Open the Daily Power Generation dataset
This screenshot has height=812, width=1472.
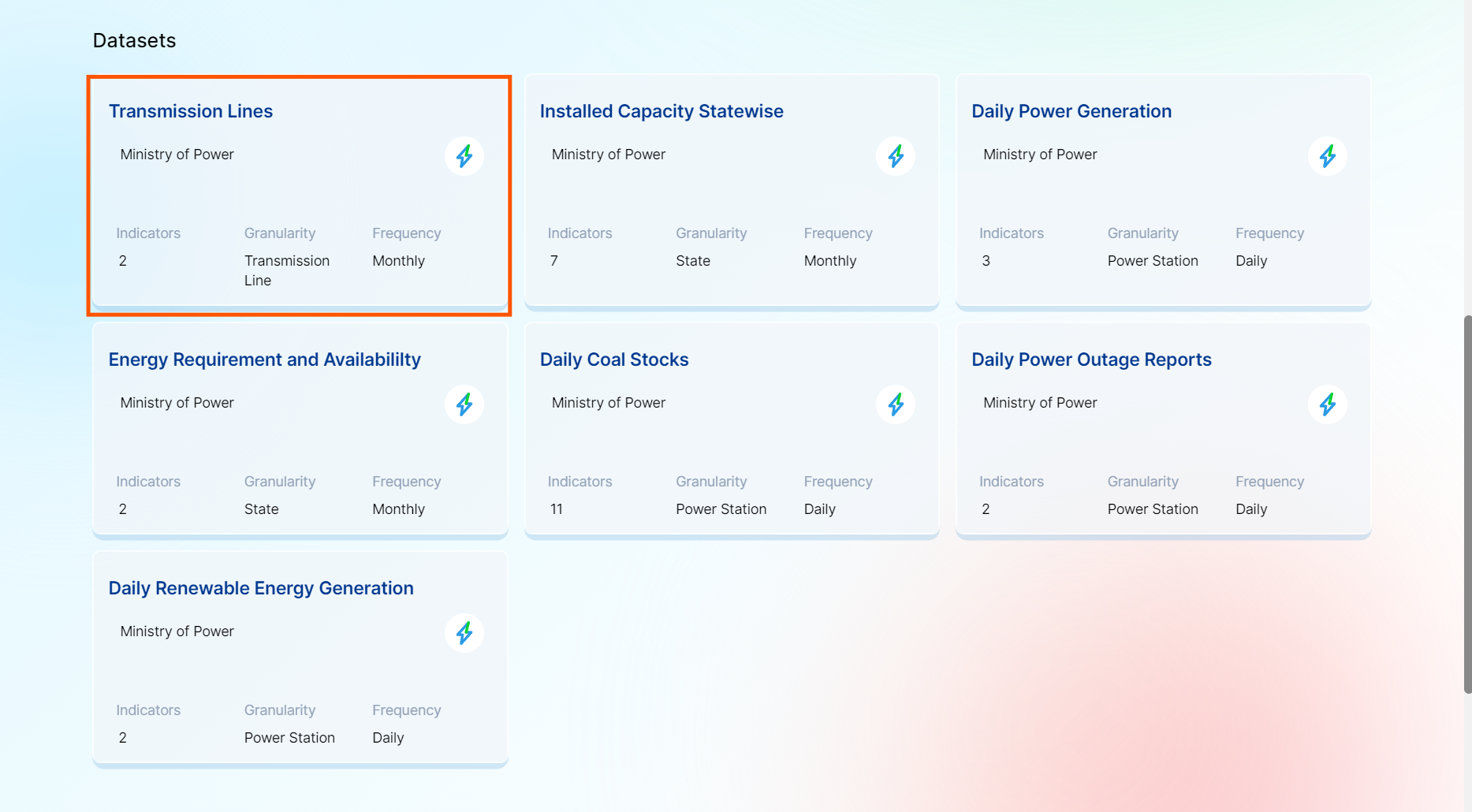[x=1071, y=111]
